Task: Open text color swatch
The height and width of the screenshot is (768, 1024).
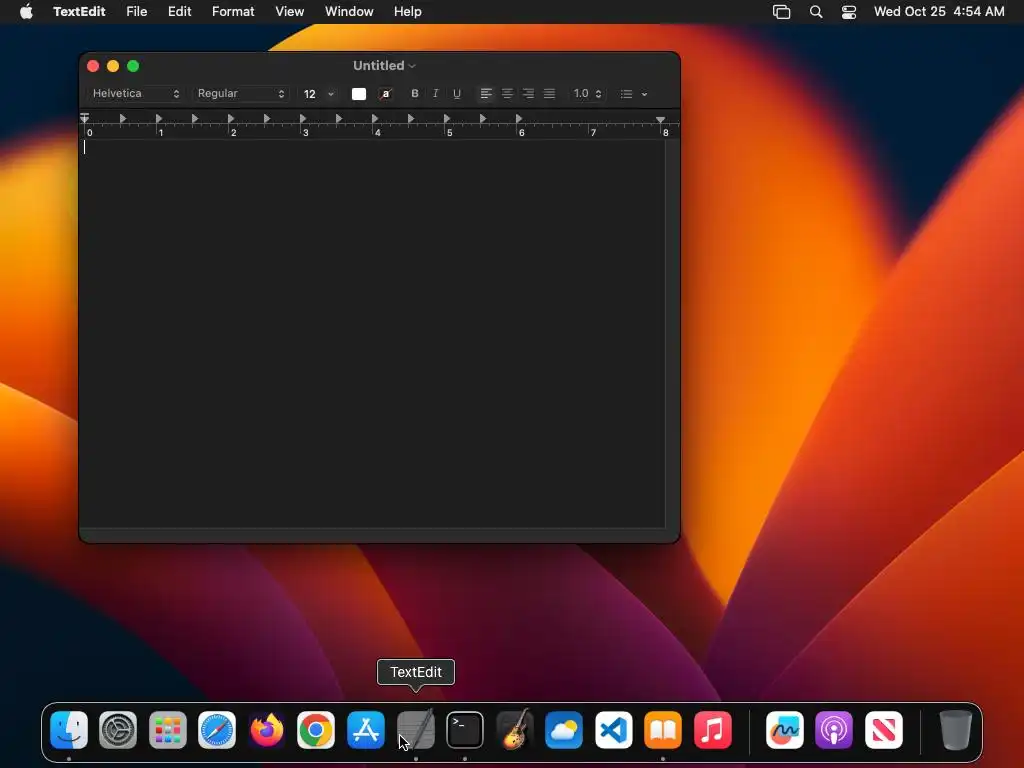Action: (359, 93)
